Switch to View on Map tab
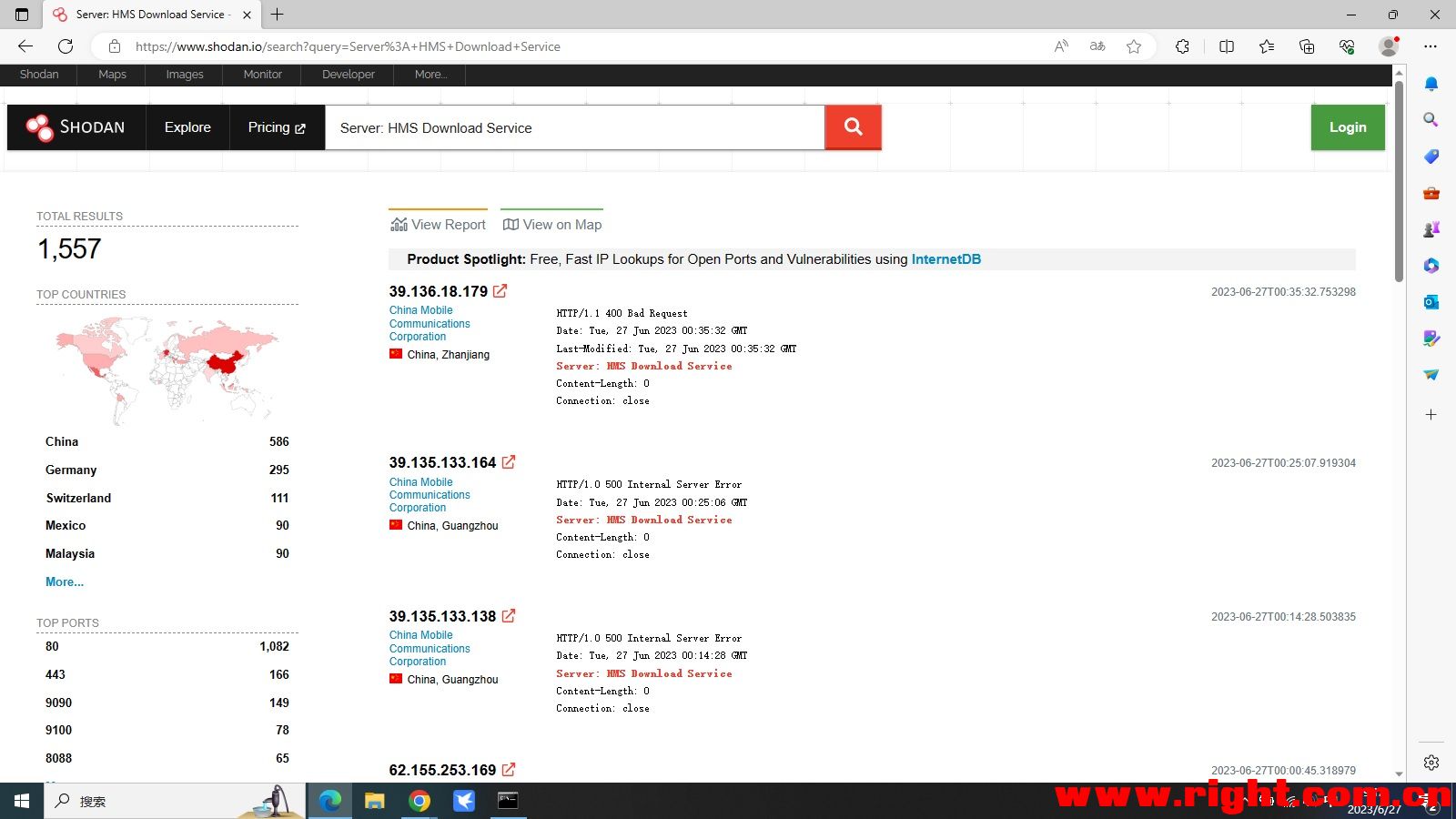Viewport: 1456px width, 819px height. coord(552,225)
